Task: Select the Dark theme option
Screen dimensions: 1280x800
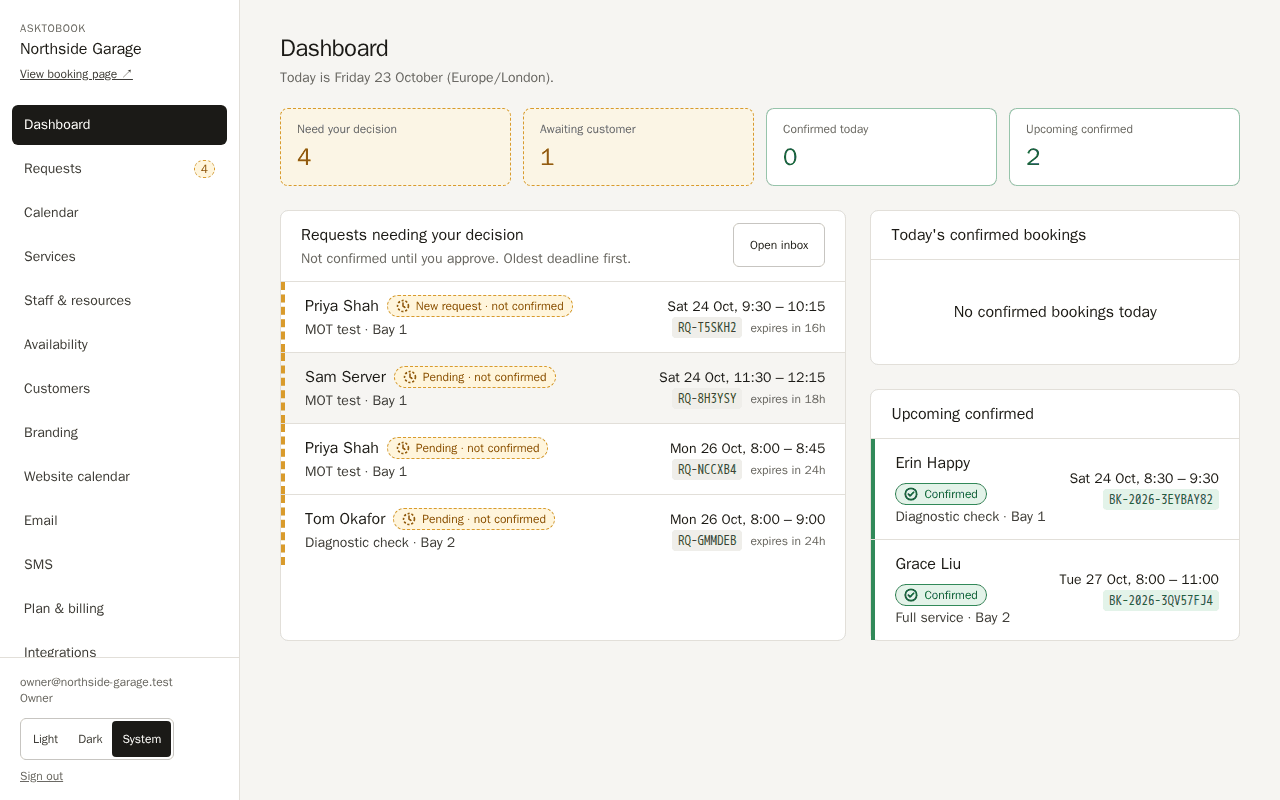Action: pyautogui.click(x=90, y=739)
